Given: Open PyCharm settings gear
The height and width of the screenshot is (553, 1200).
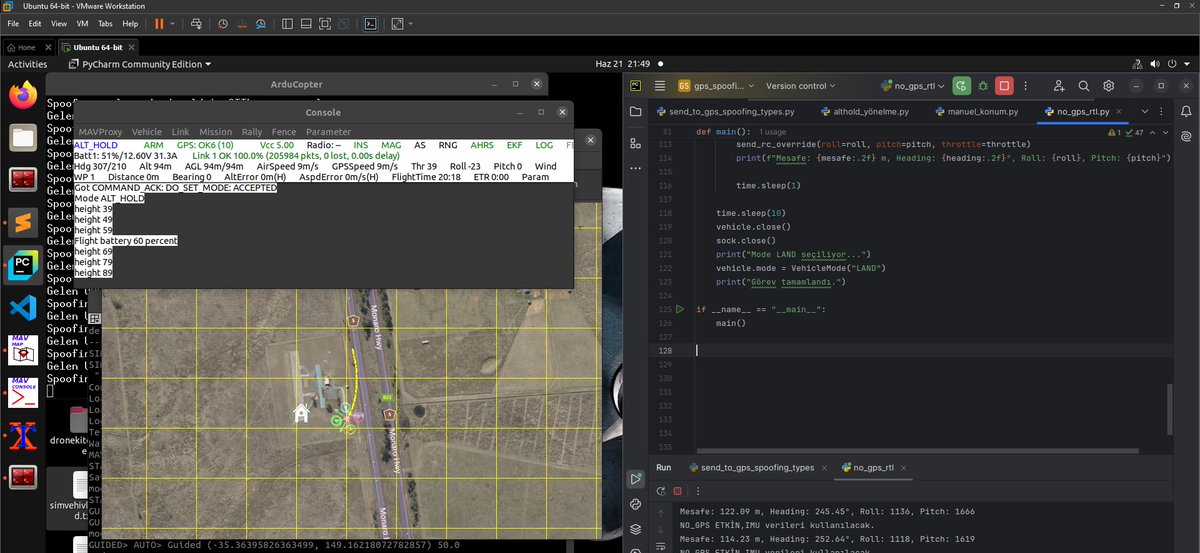Looking at the screenshot, I should [x=1109, y=86].
